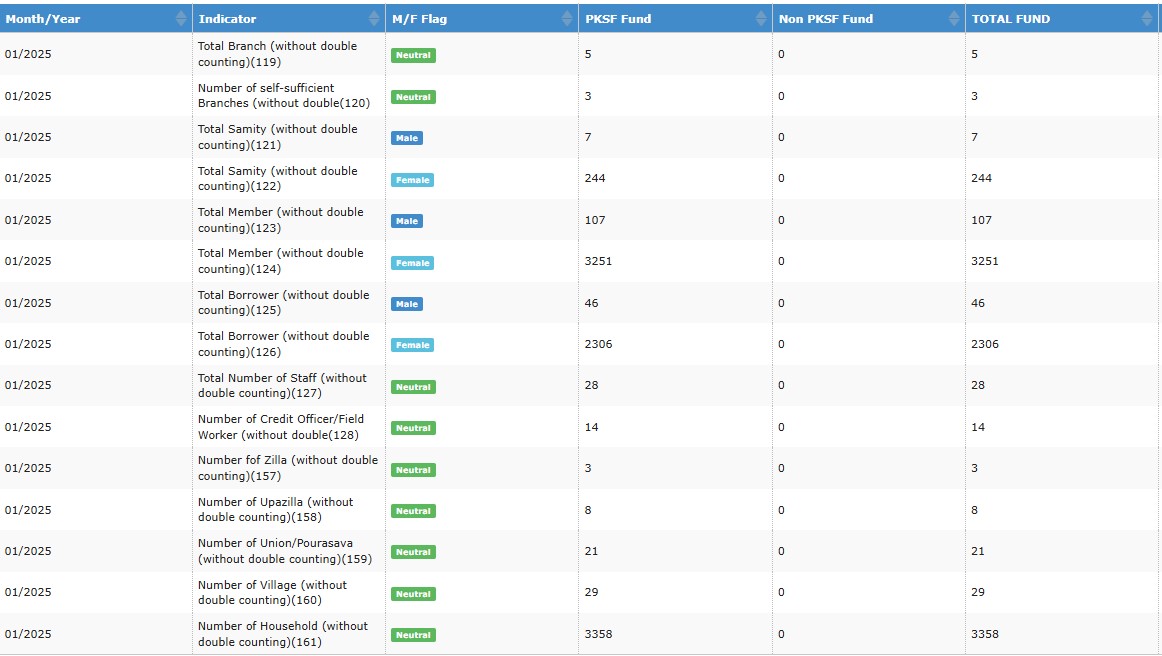The height and width of the screenshot is (656, 1162).
Task: Sort by PKSF Fund using its arrow icon
Action: (760, 18)
